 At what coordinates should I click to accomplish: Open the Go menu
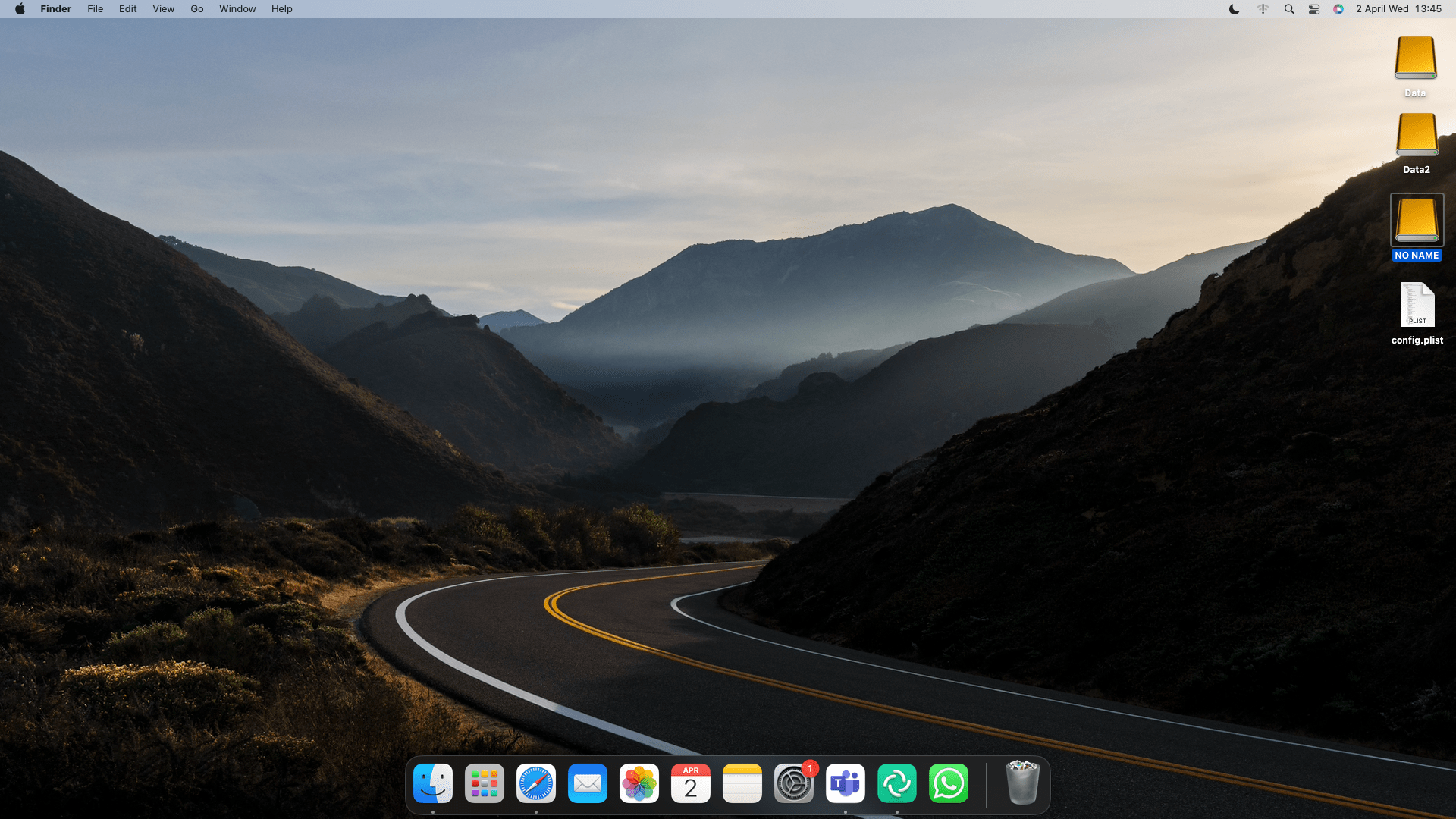coord(196,9)
